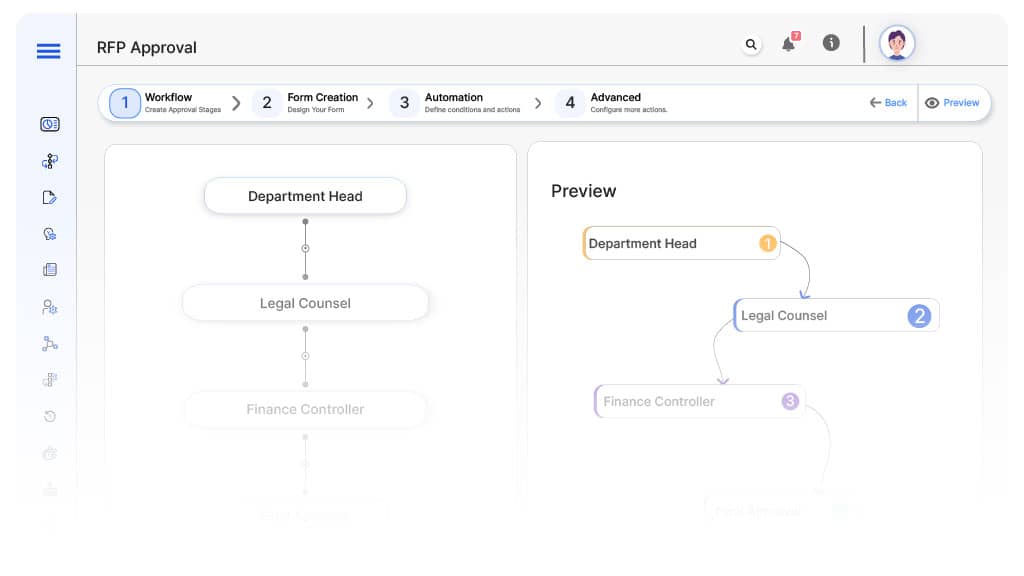Click the chevron after Workflow step
Screen dimensions: 1024x576
[x=236, y=103]
